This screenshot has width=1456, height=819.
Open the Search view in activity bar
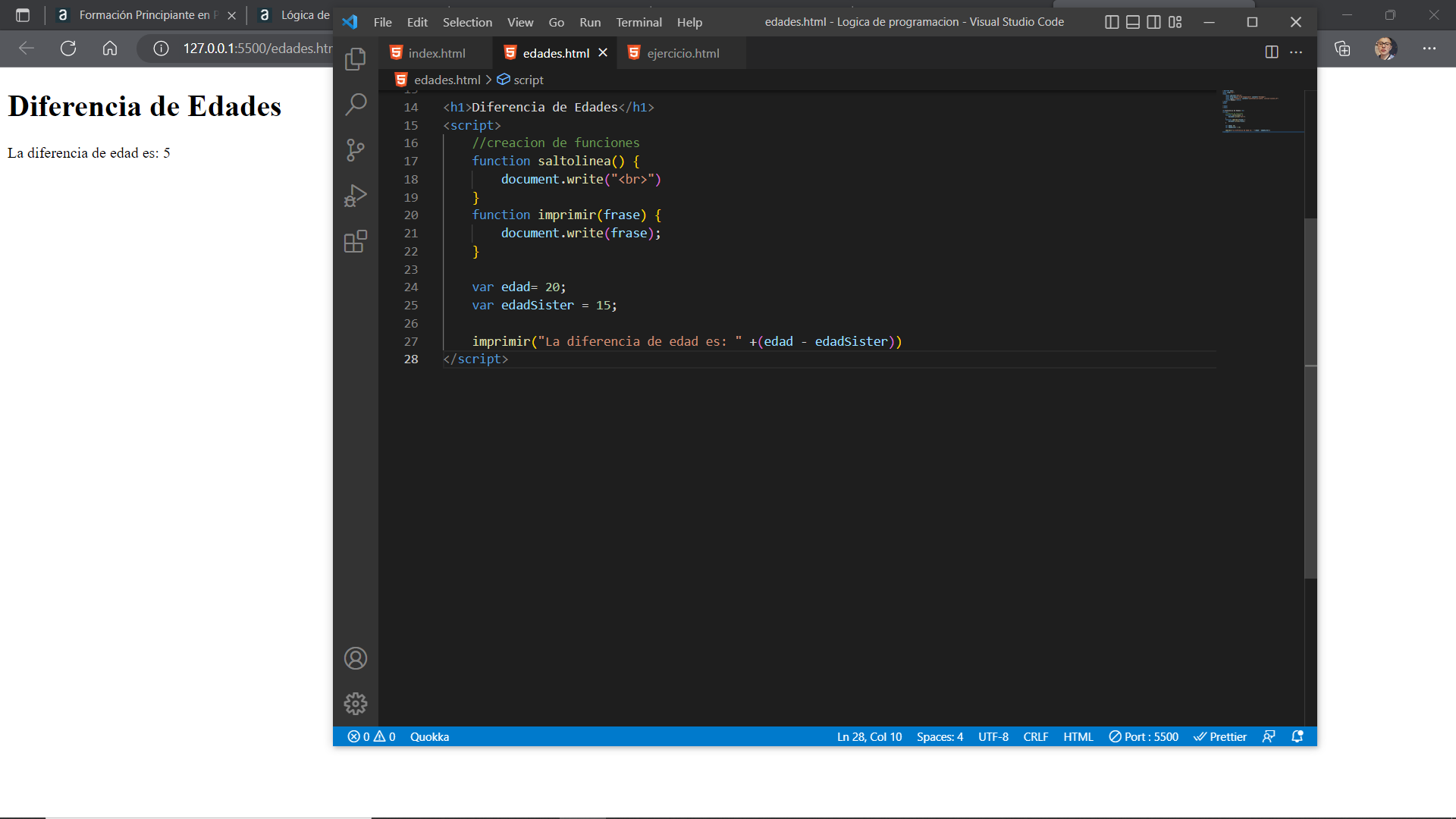click(355, 104)
